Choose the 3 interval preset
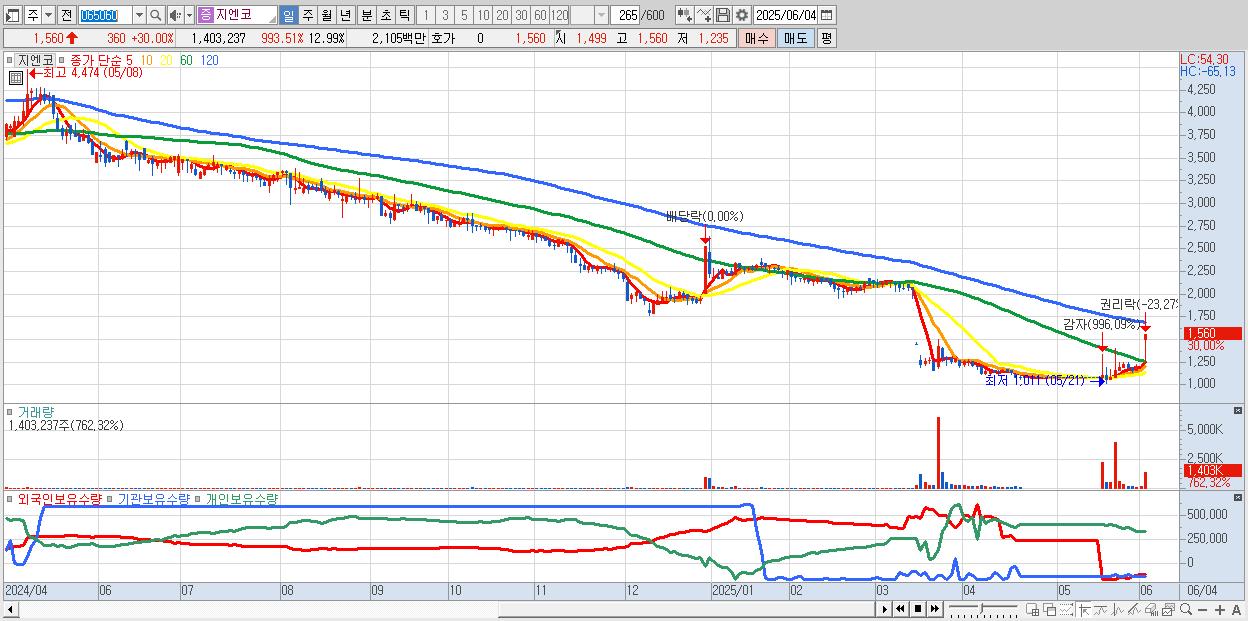The height and width of the screenshot is (621, 1248). pos(445,15)
